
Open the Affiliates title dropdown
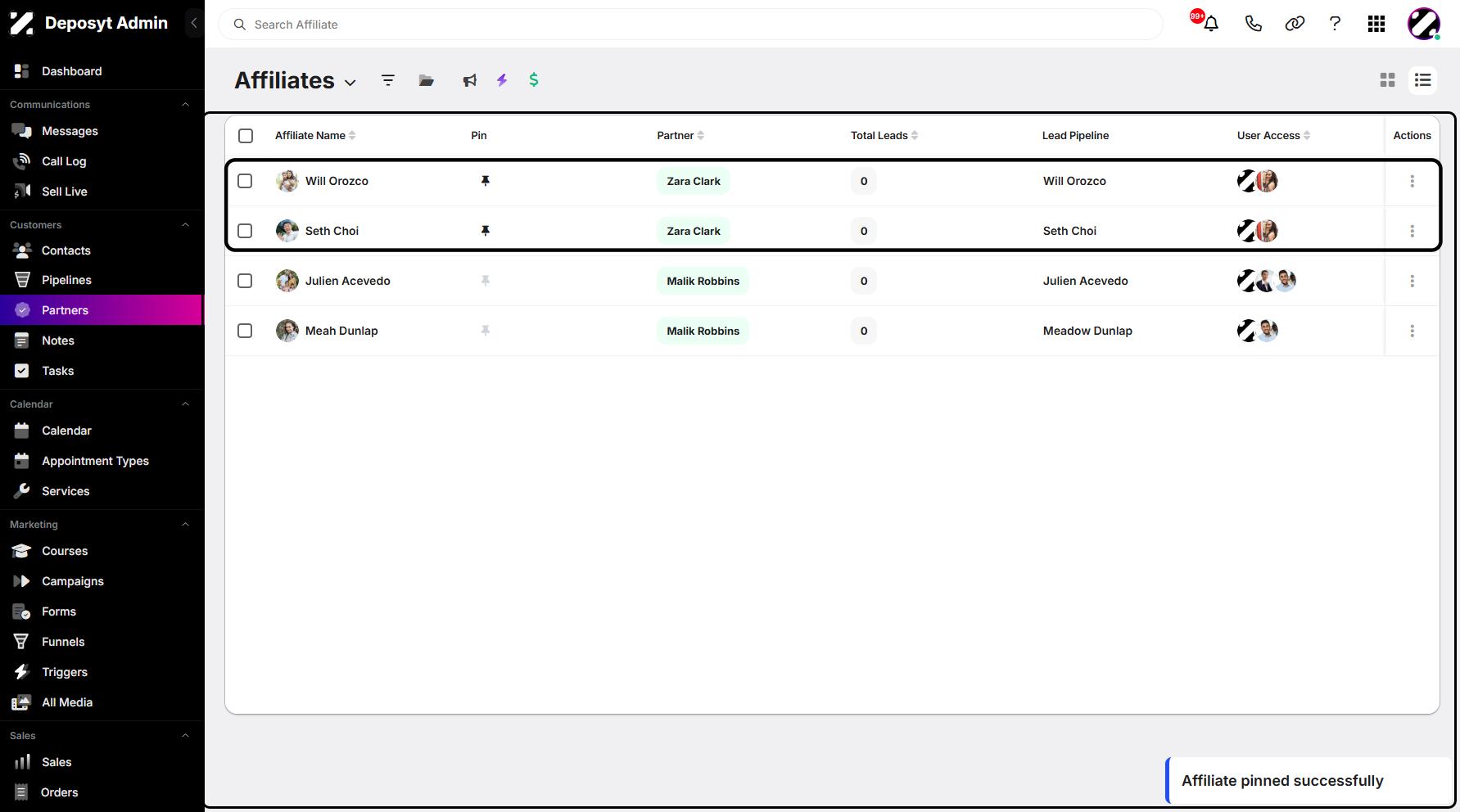click(x=350, y=83)
